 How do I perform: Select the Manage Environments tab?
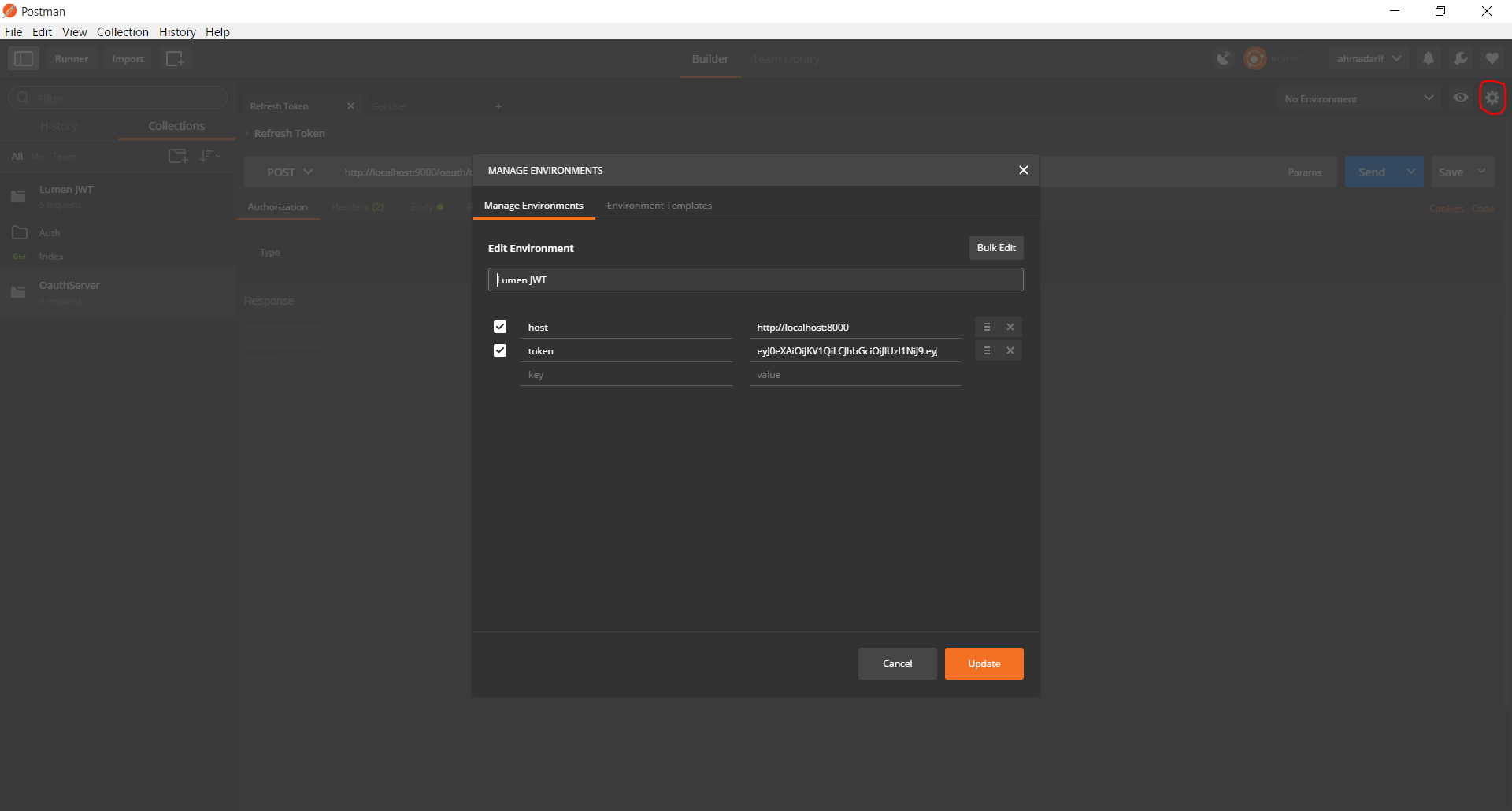pos(534,206)
